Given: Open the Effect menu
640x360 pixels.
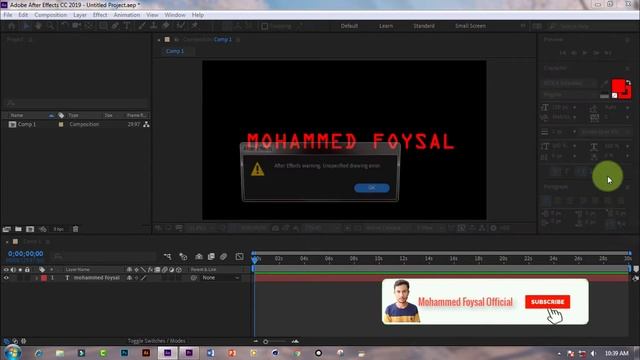Looking at the screenshot, I should click(x=100, y=15).
